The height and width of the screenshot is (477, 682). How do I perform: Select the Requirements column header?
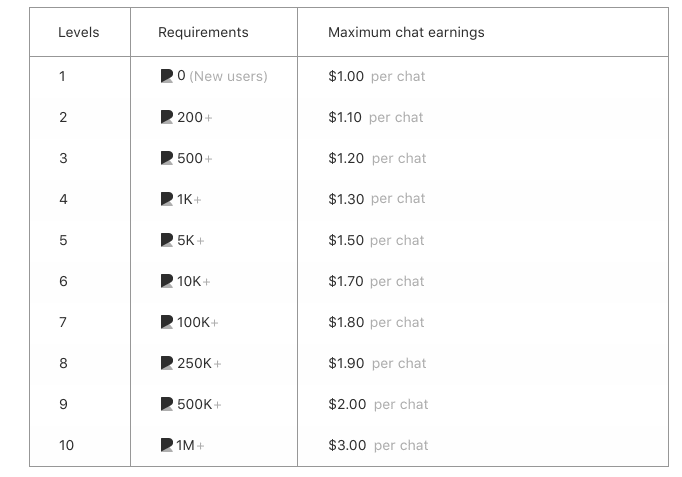tap(203, 32)
